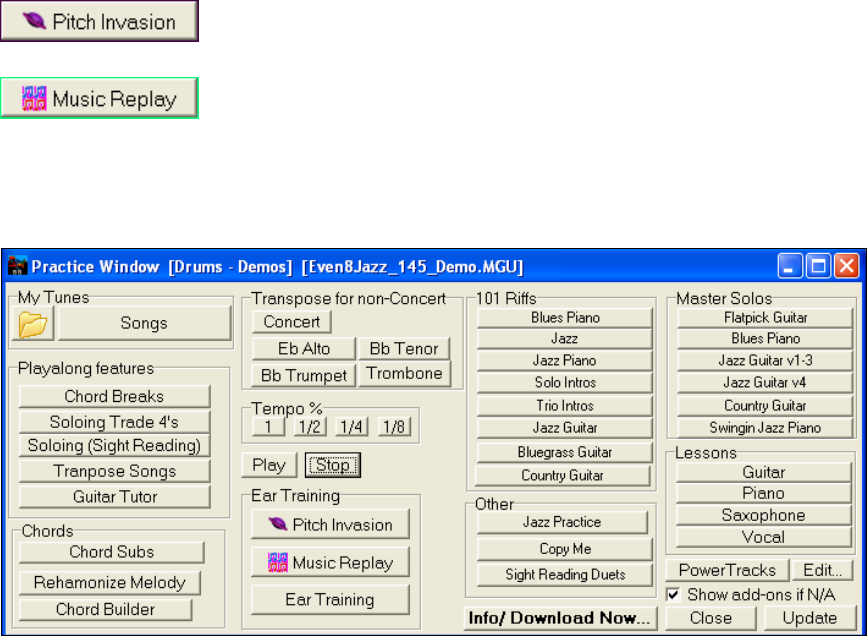The image size is (867, 636).
Task: Open Solo Intros riffs
Action: [565, 383]
